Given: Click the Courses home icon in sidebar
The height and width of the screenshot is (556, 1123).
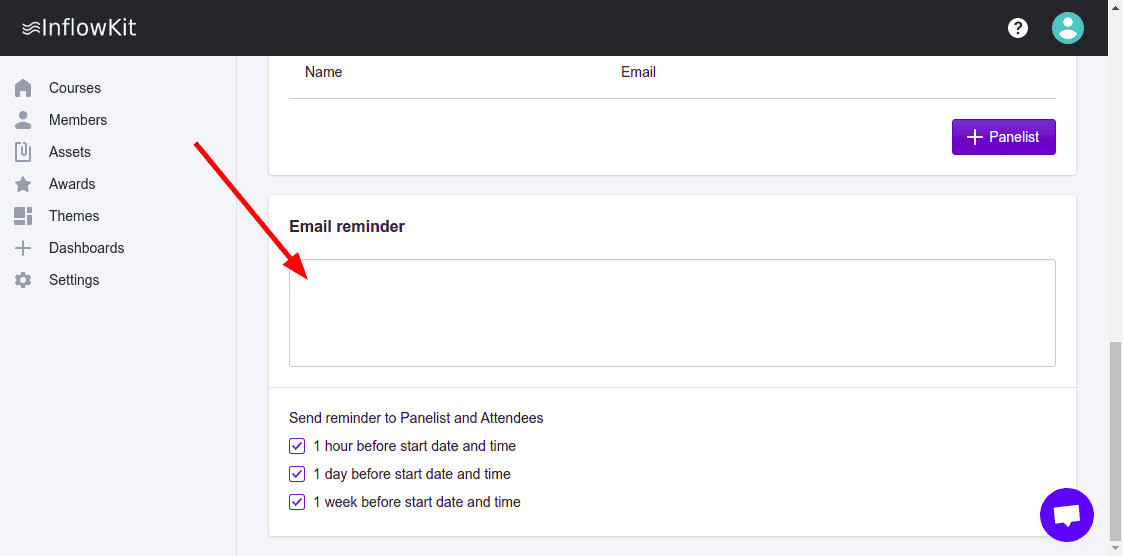Looking at the screenshot, I should (x=24, y=88).
